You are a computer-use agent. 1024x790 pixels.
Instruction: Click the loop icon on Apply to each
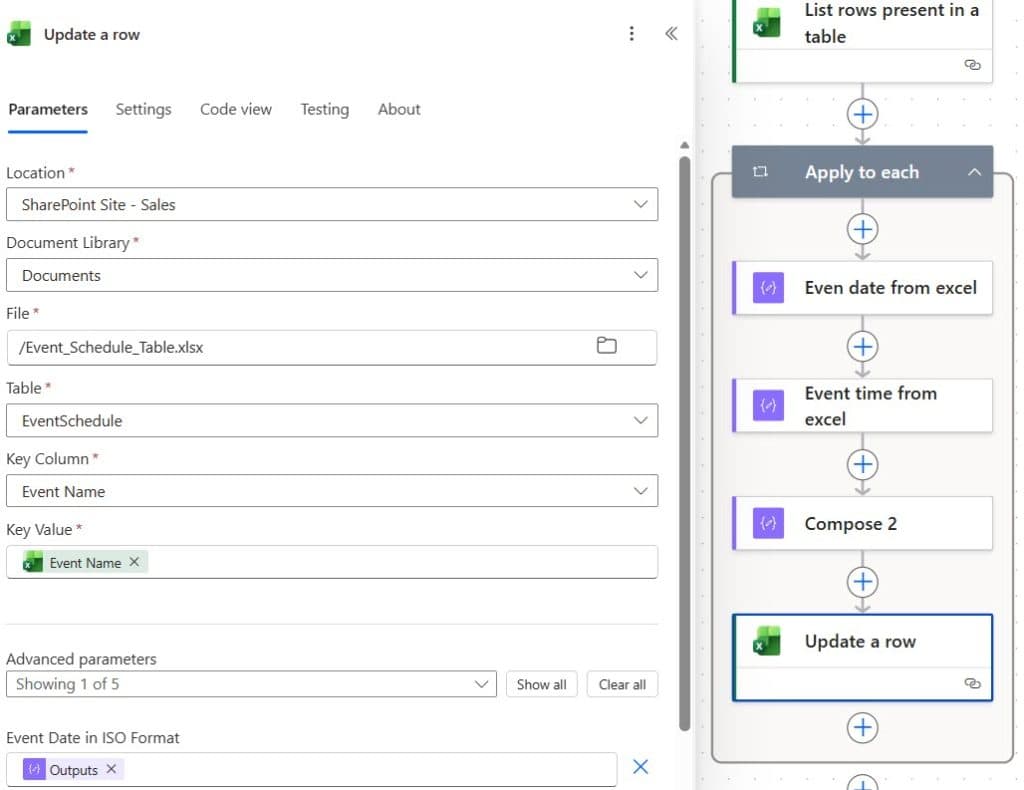coord(760,172)
